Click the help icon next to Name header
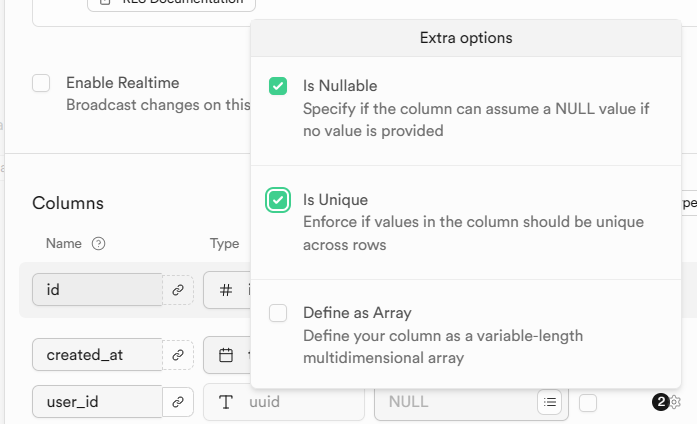The image size is (697, 424). pyautogui.click(x=98, y=243)
